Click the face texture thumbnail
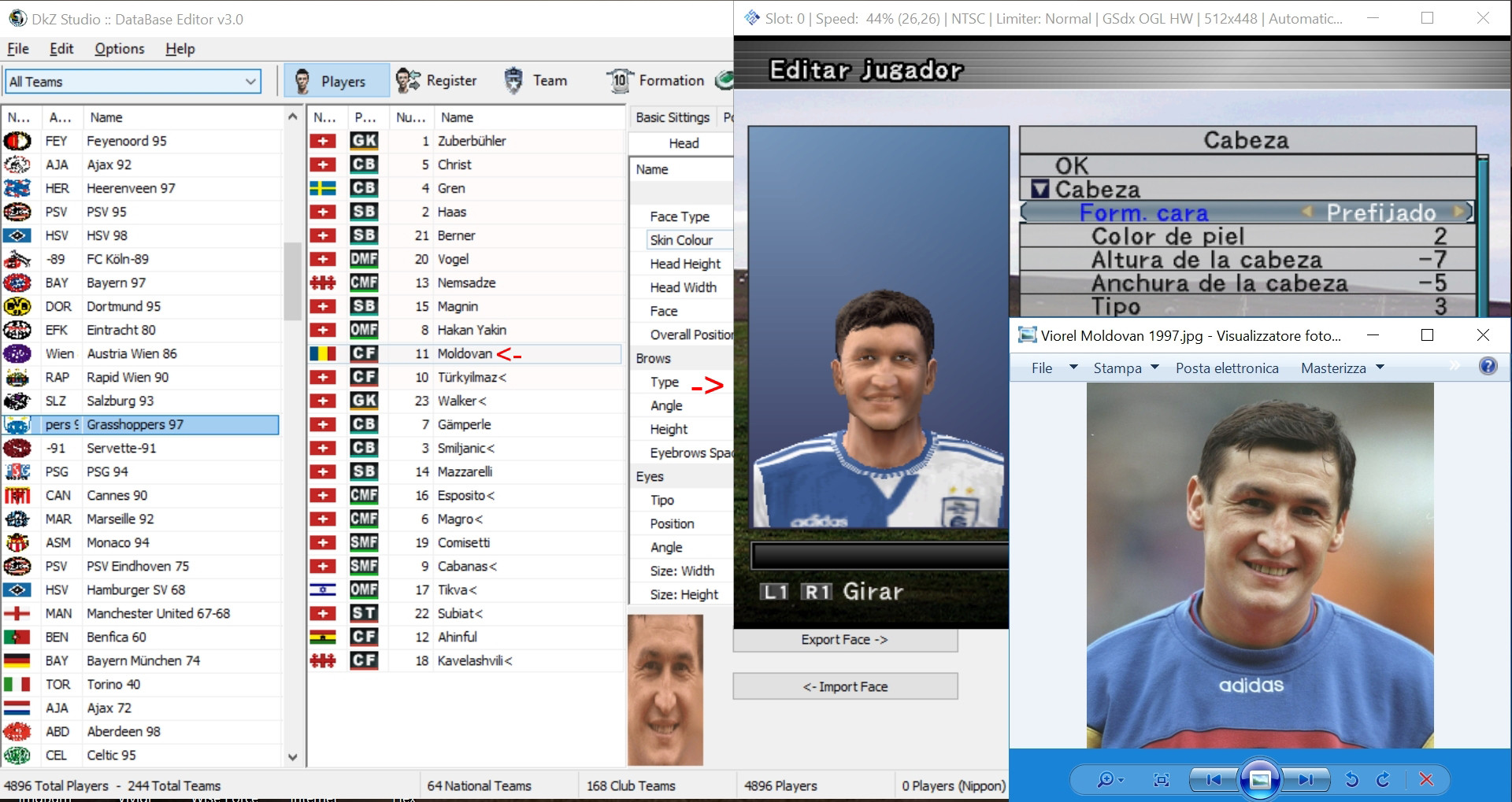This screenshot has width=1512, height=802. click(665, 690)
